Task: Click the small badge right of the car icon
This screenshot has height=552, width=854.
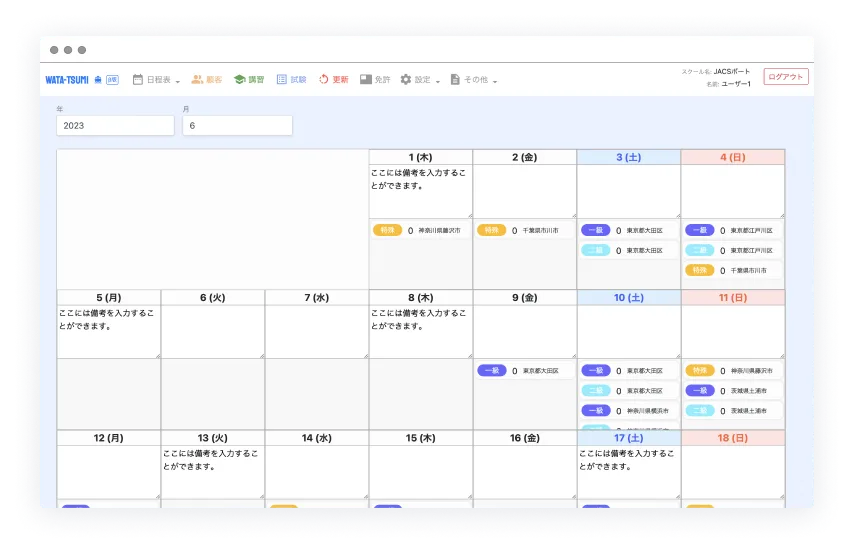Action: click(112, 80)
